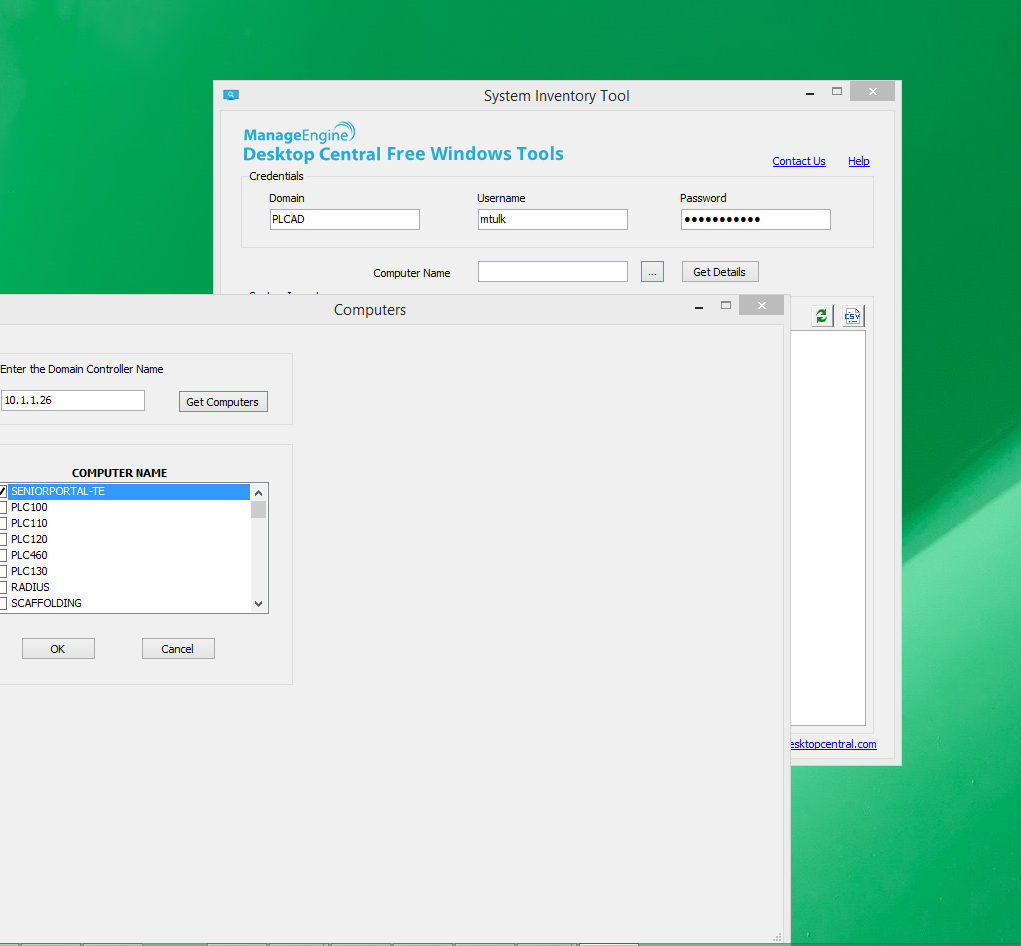Click the Computer Name input field

552,271
